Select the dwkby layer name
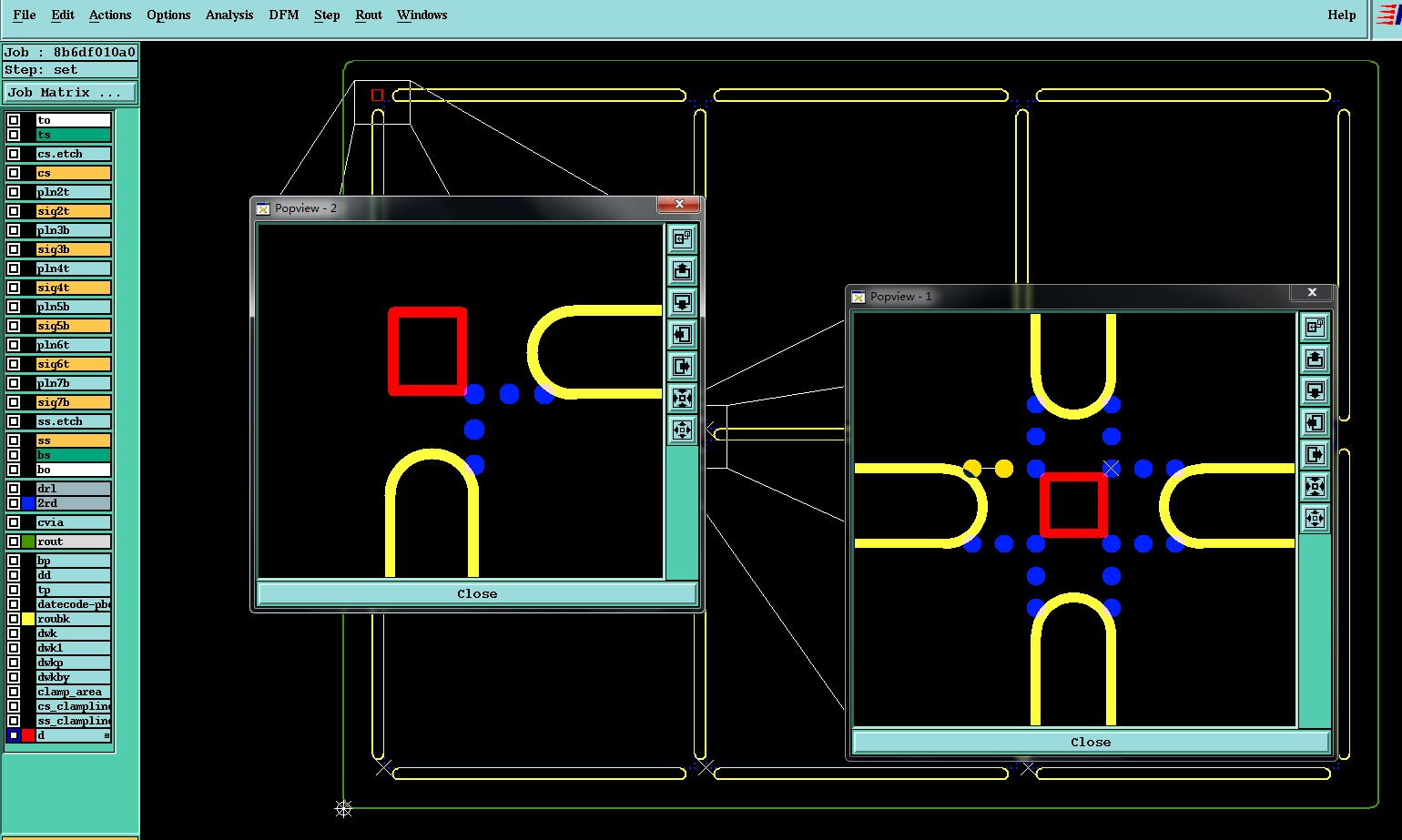 coord(73,677)
